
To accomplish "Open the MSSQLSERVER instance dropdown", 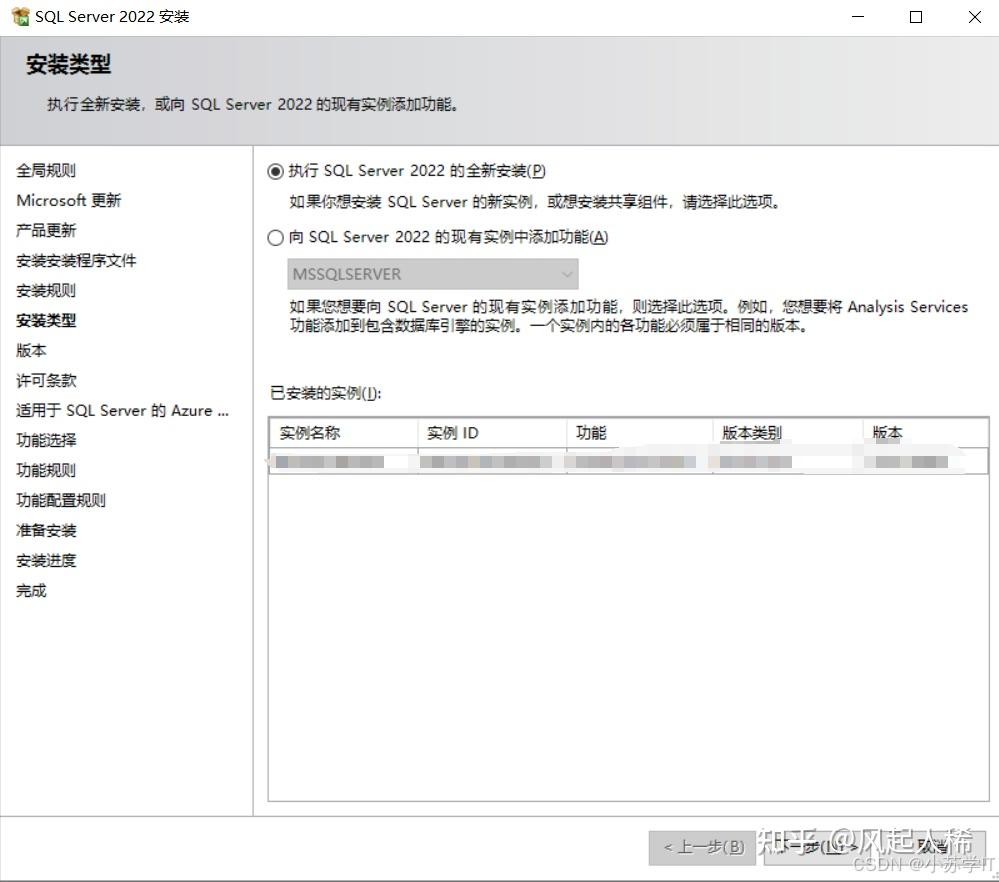I will (567, 273).
